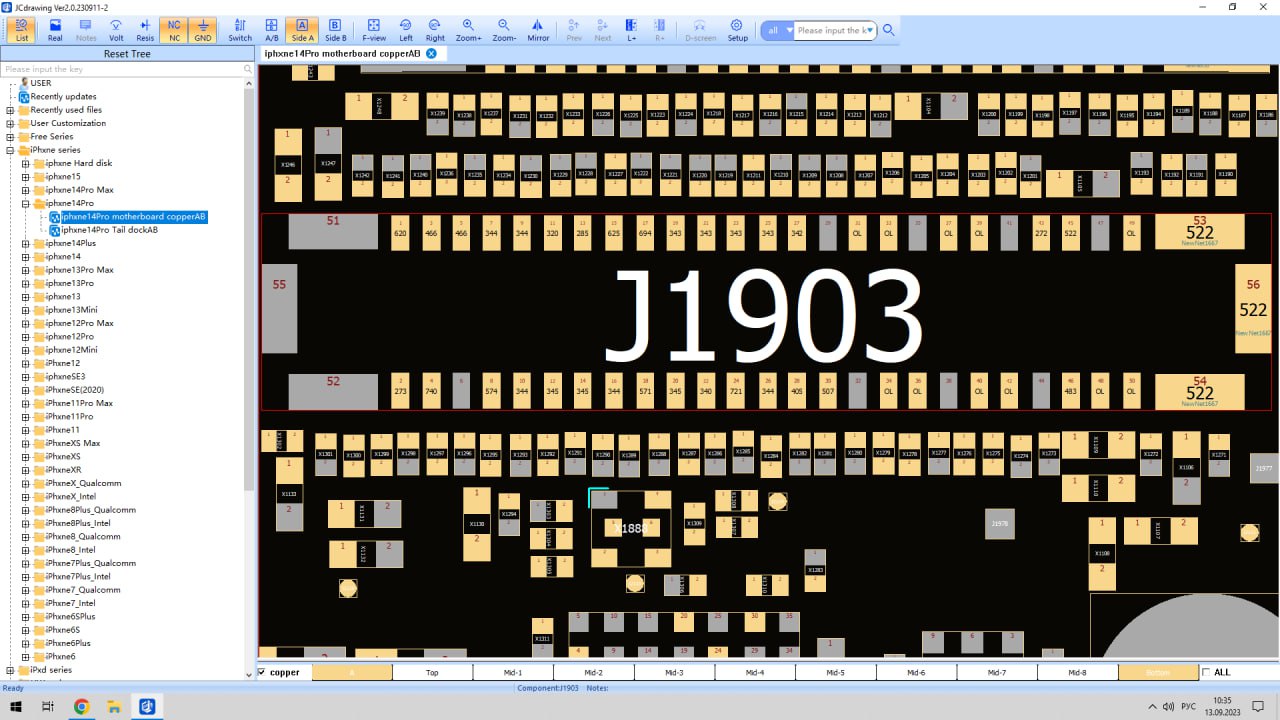
Task: Toggle the NC highlight button
Action: 175,29
